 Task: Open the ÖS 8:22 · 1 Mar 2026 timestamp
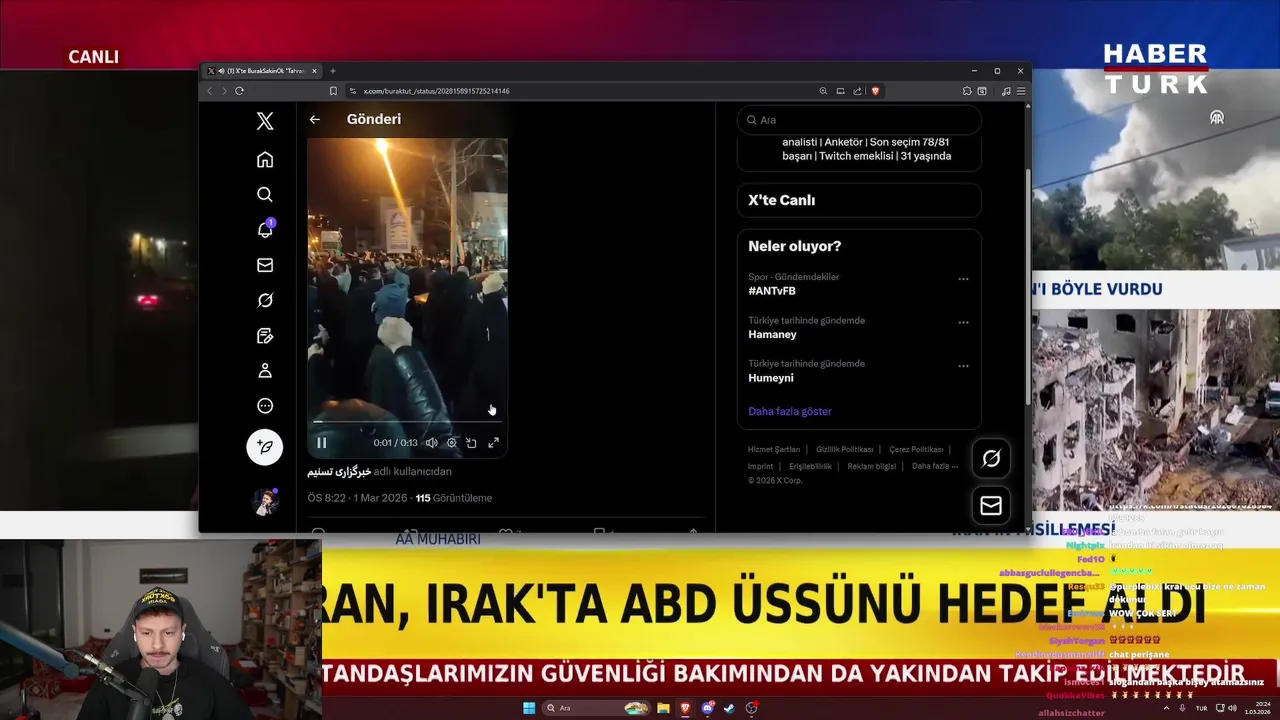point(357,498)
